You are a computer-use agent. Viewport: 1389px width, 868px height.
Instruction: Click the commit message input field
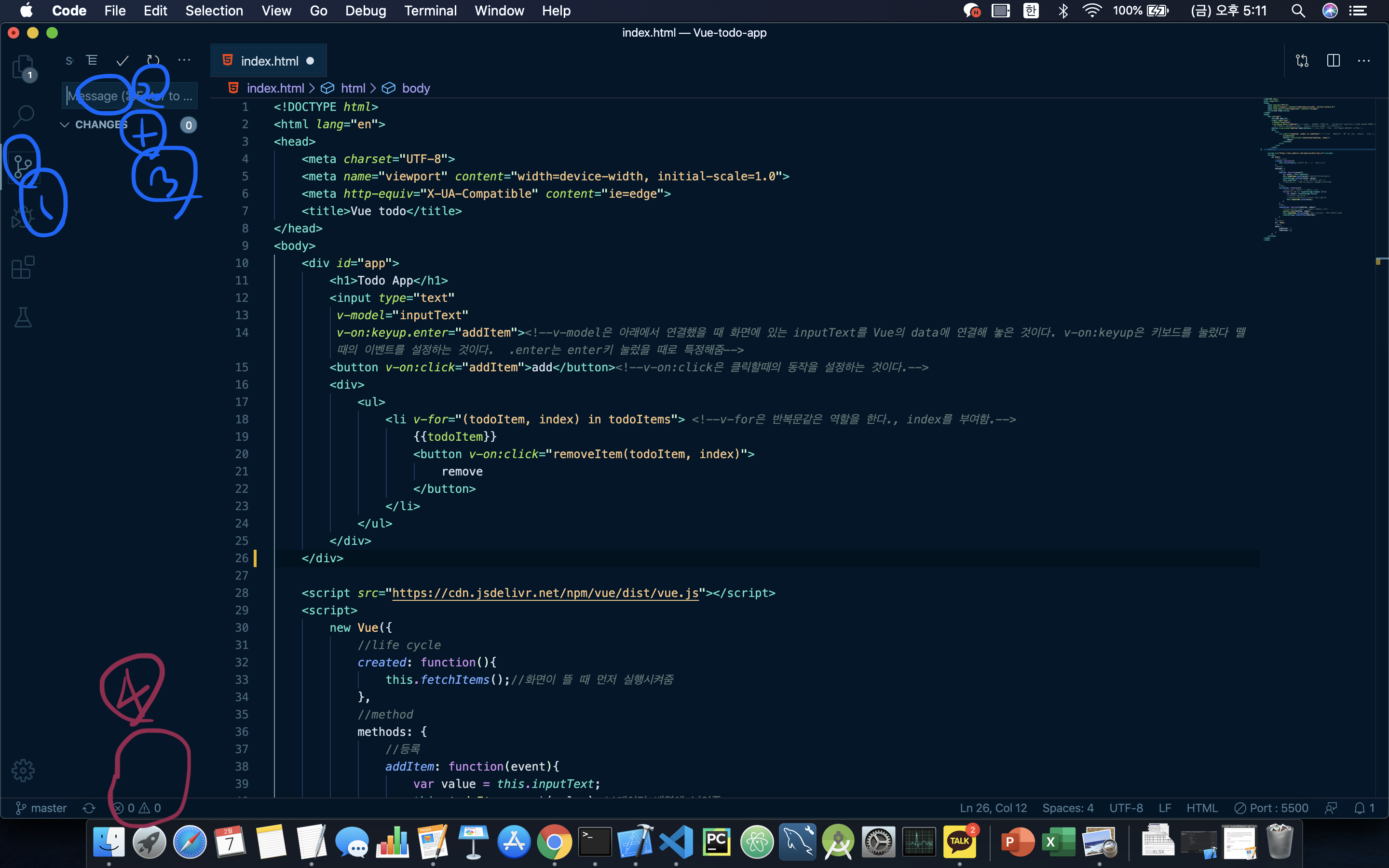click(130, 96)
